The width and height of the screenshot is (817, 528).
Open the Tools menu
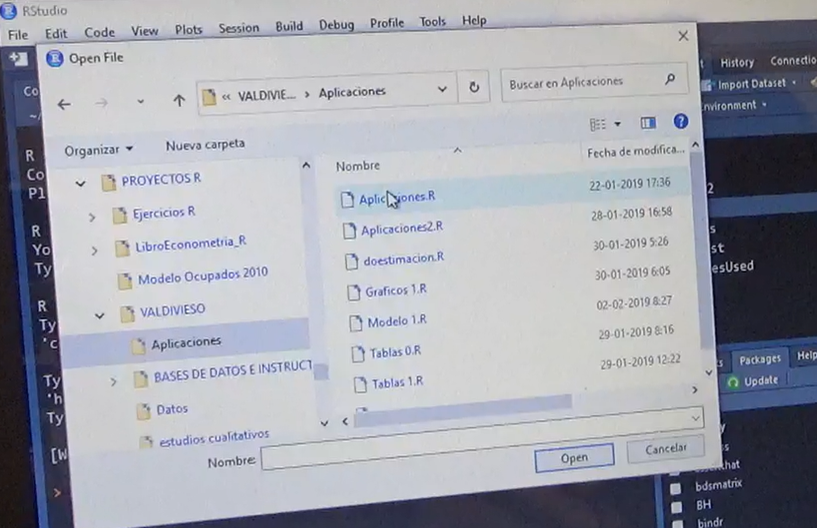click(432, 21)
